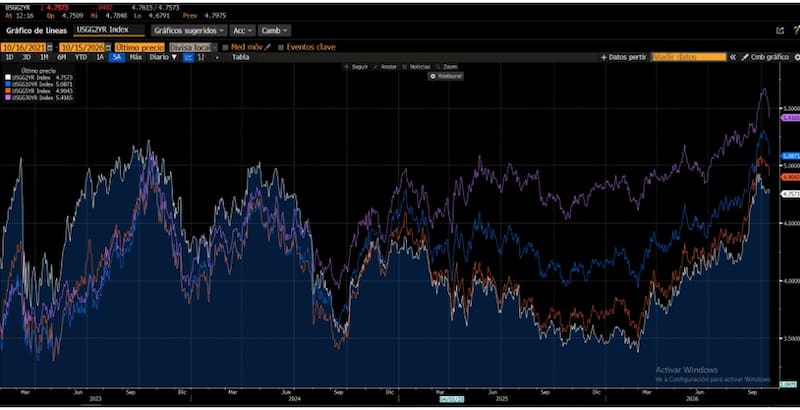Select the YTD range tab
This screenshot has width=800, height=410.
point(81,57)
